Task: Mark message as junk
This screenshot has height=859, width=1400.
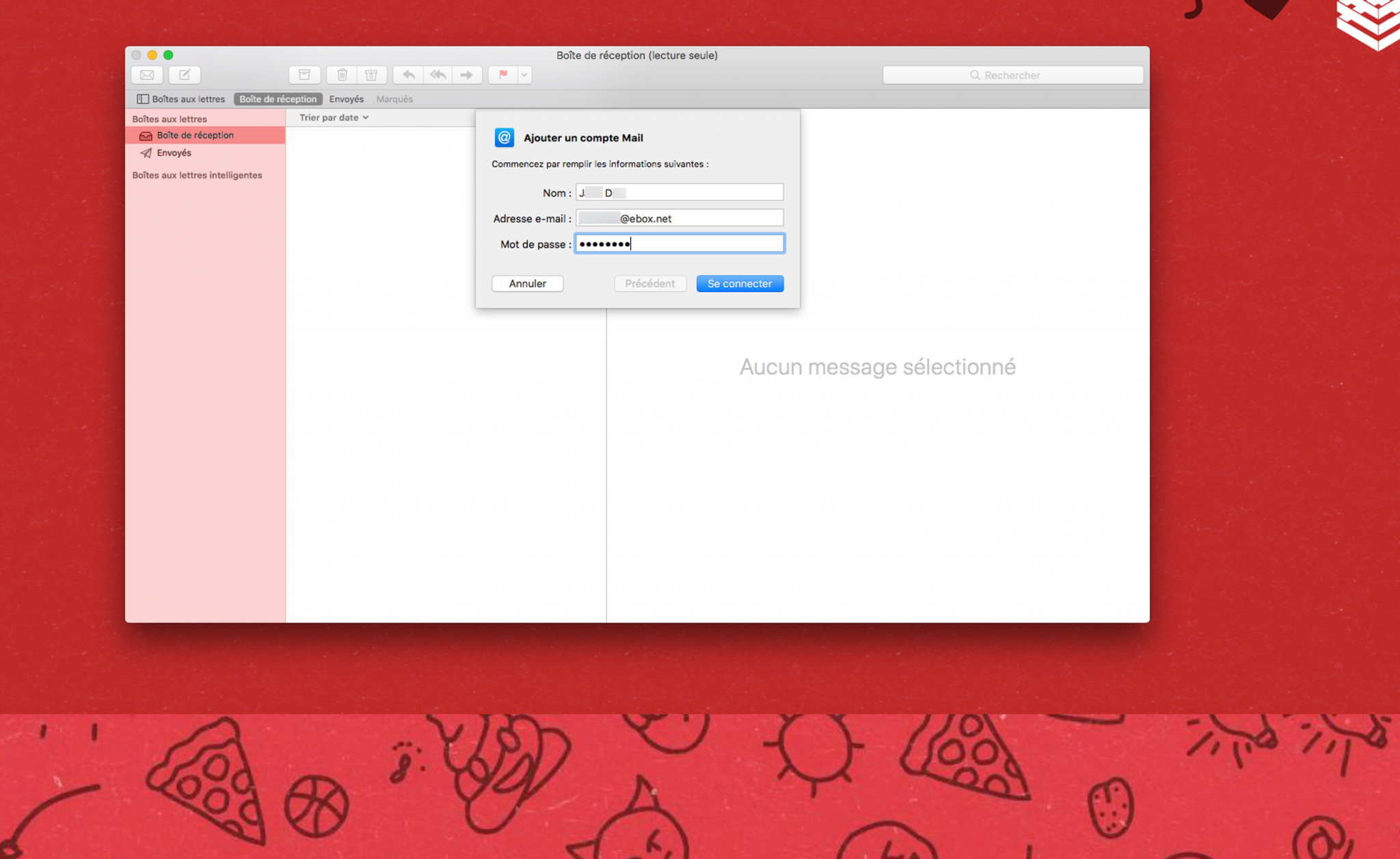Action: [x=371, y=75]
